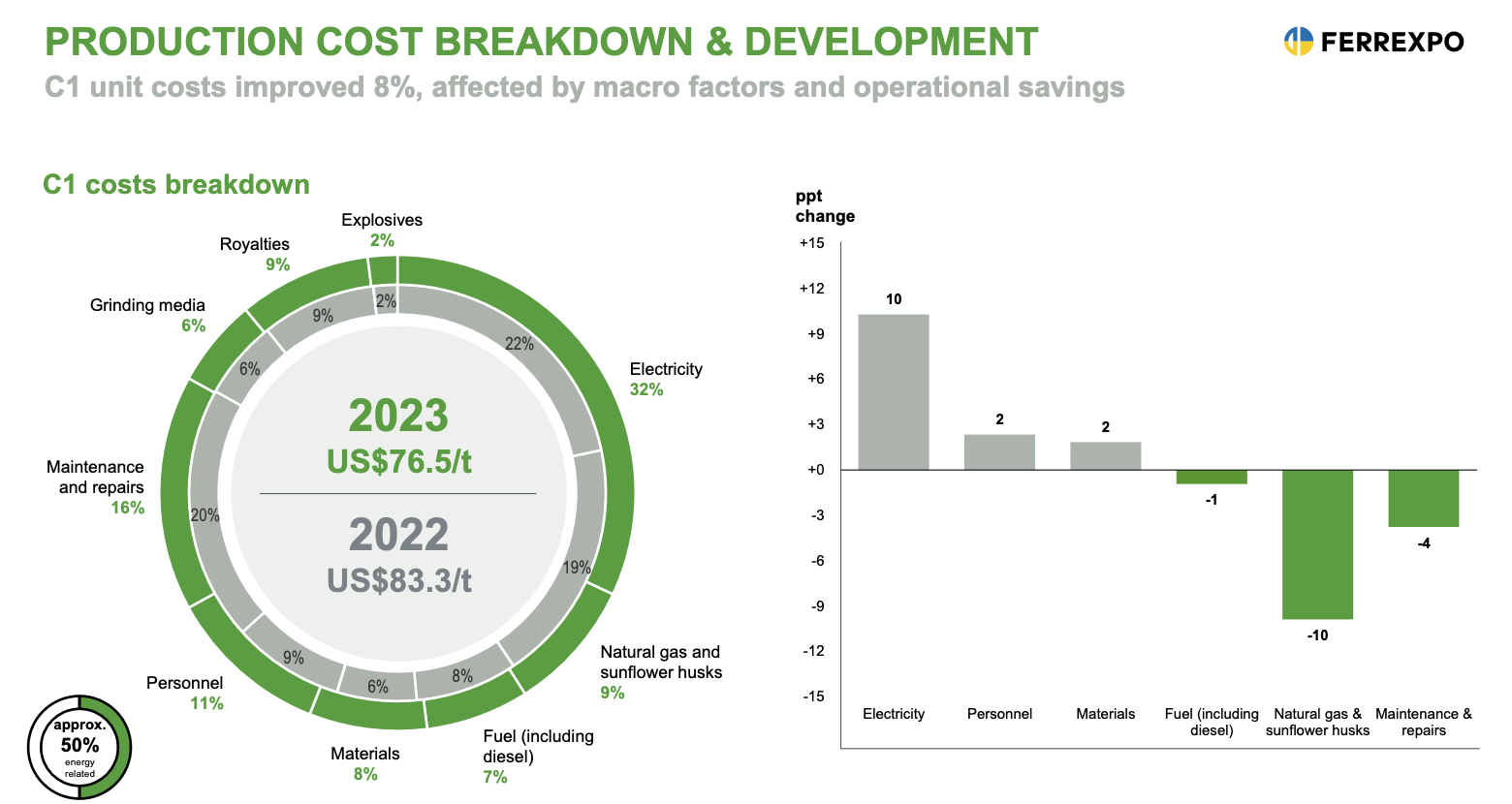Select the Royalties 9% donut label

click(x=255, y=254)
